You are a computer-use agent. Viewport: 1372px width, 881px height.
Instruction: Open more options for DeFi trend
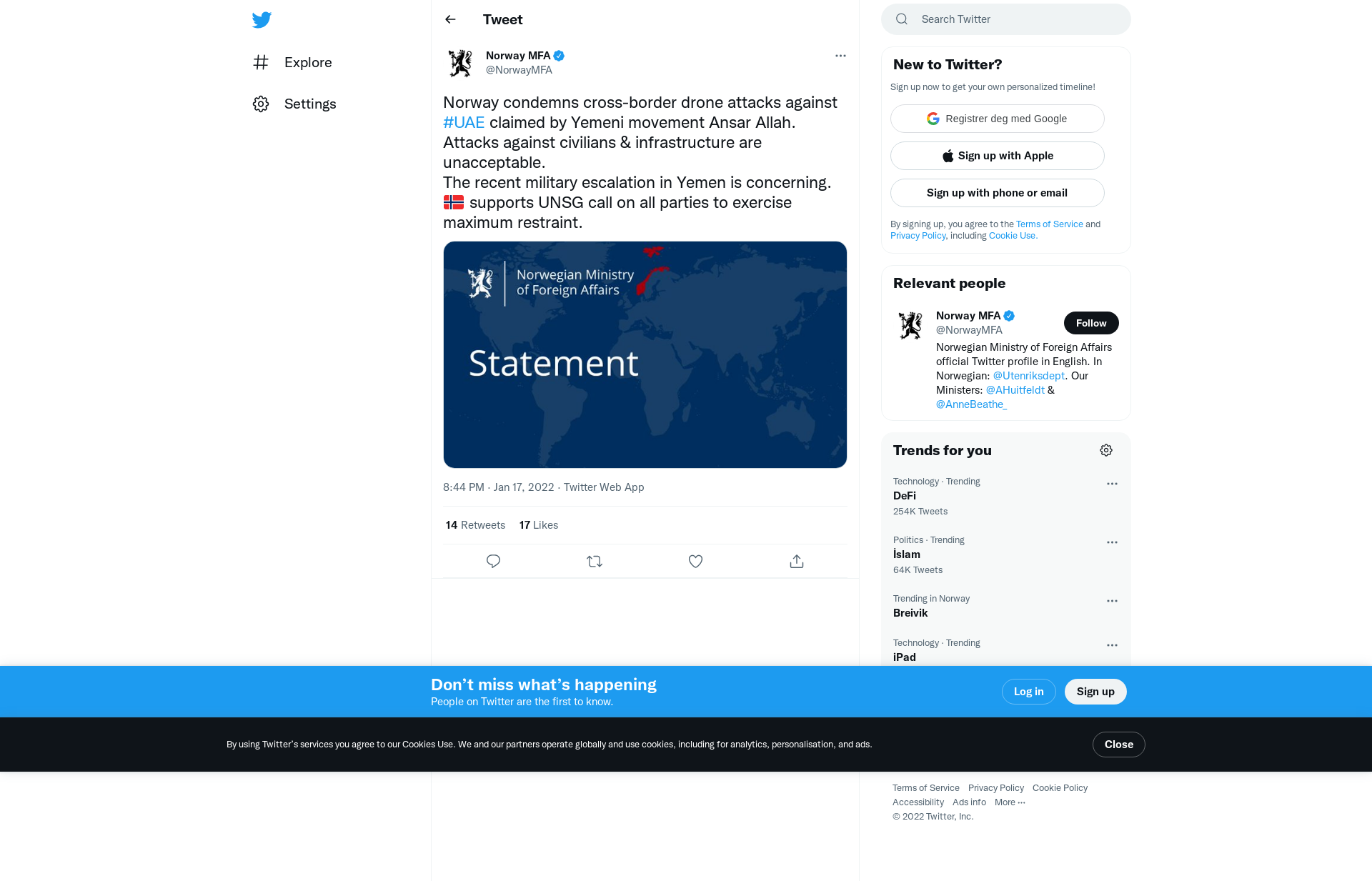(1112, 484)
